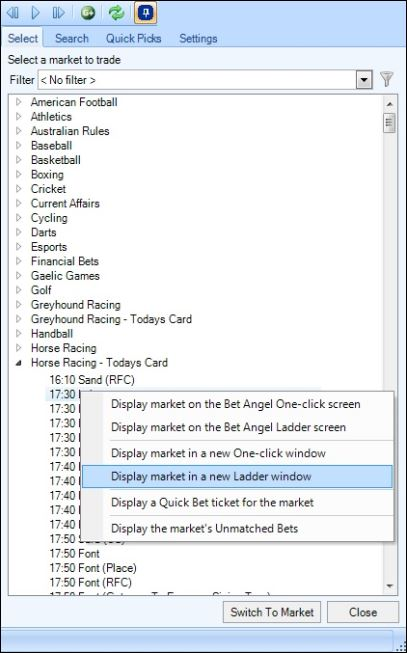This screenshot has width=407, height=653.
Task: Click the single forward play arrow icon
Action: click(35, 13)
